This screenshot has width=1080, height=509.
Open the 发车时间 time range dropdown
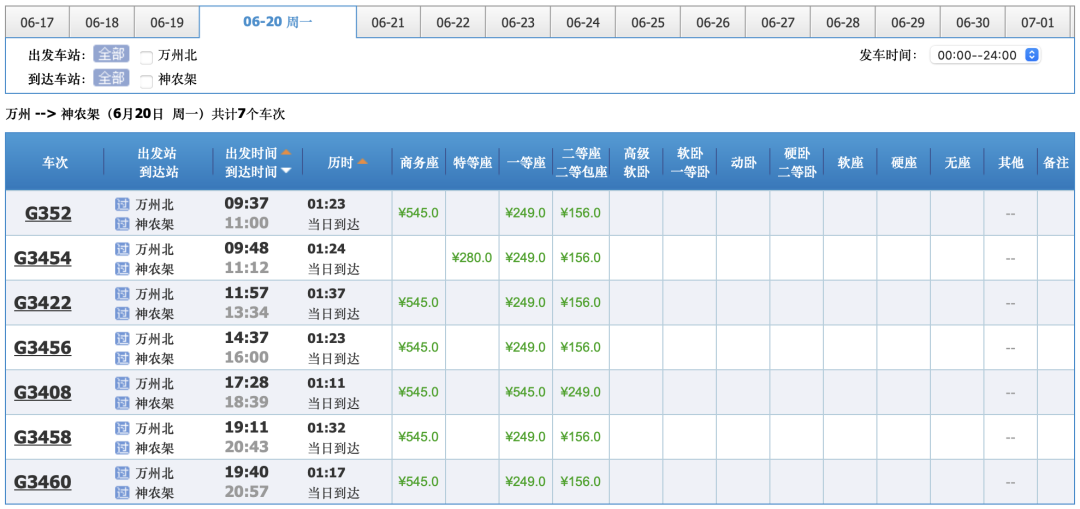point(985,55)
